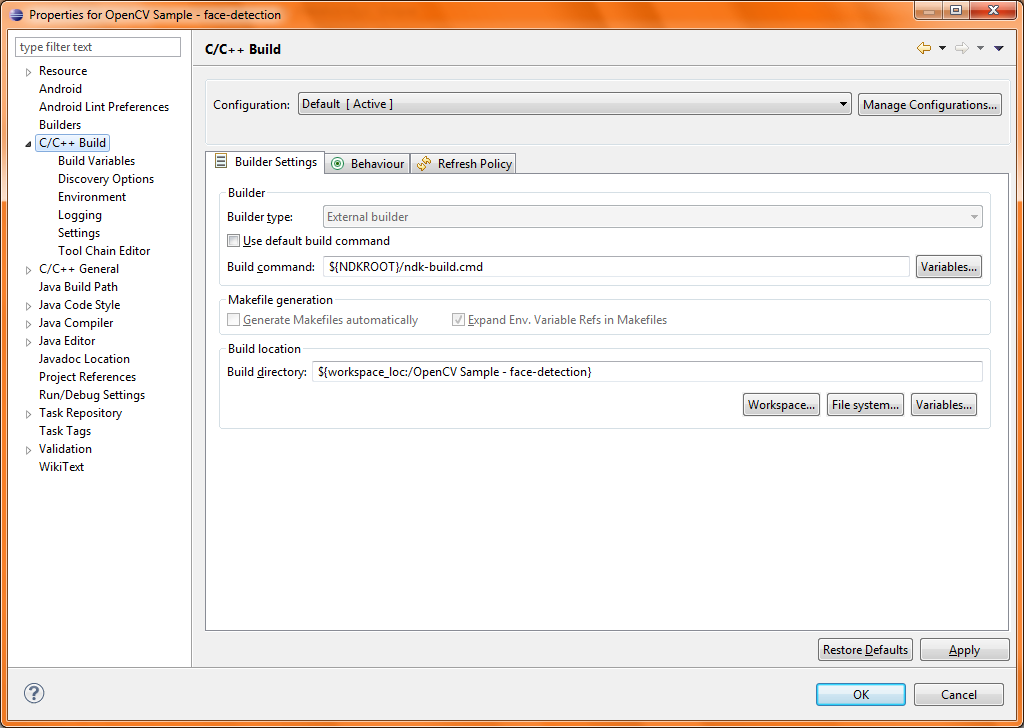Click the Refresh Policy tab icon

424,163
